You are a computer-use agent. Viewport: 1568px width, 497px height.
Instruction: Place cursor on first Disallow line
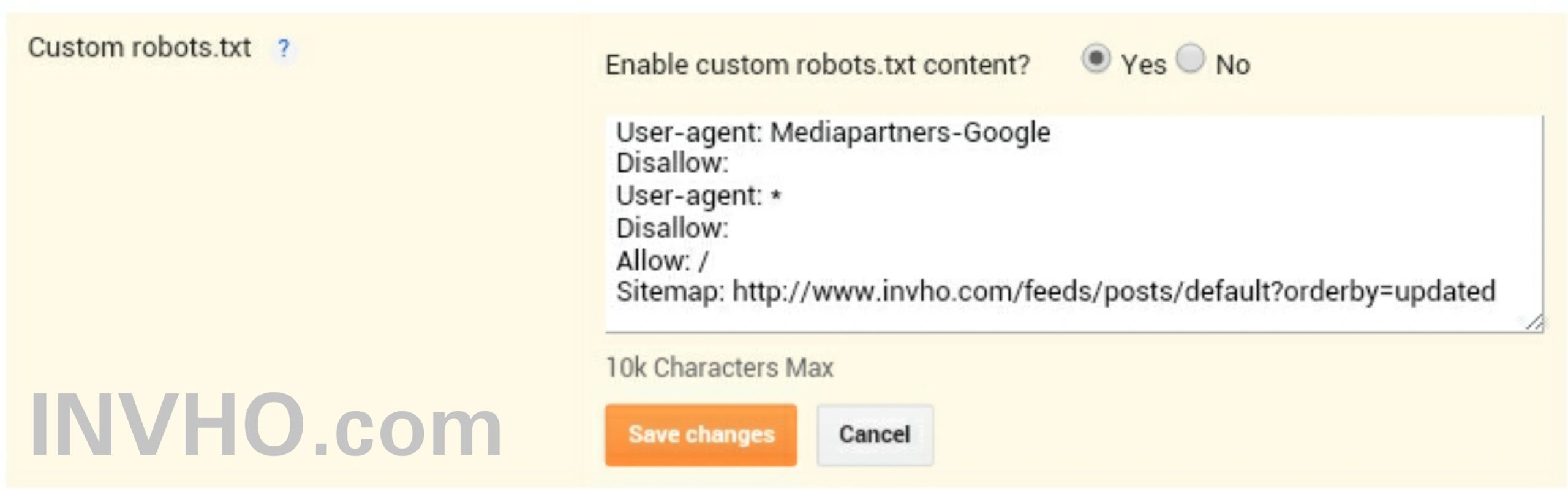pyautogui.click(x=672, y=164)
